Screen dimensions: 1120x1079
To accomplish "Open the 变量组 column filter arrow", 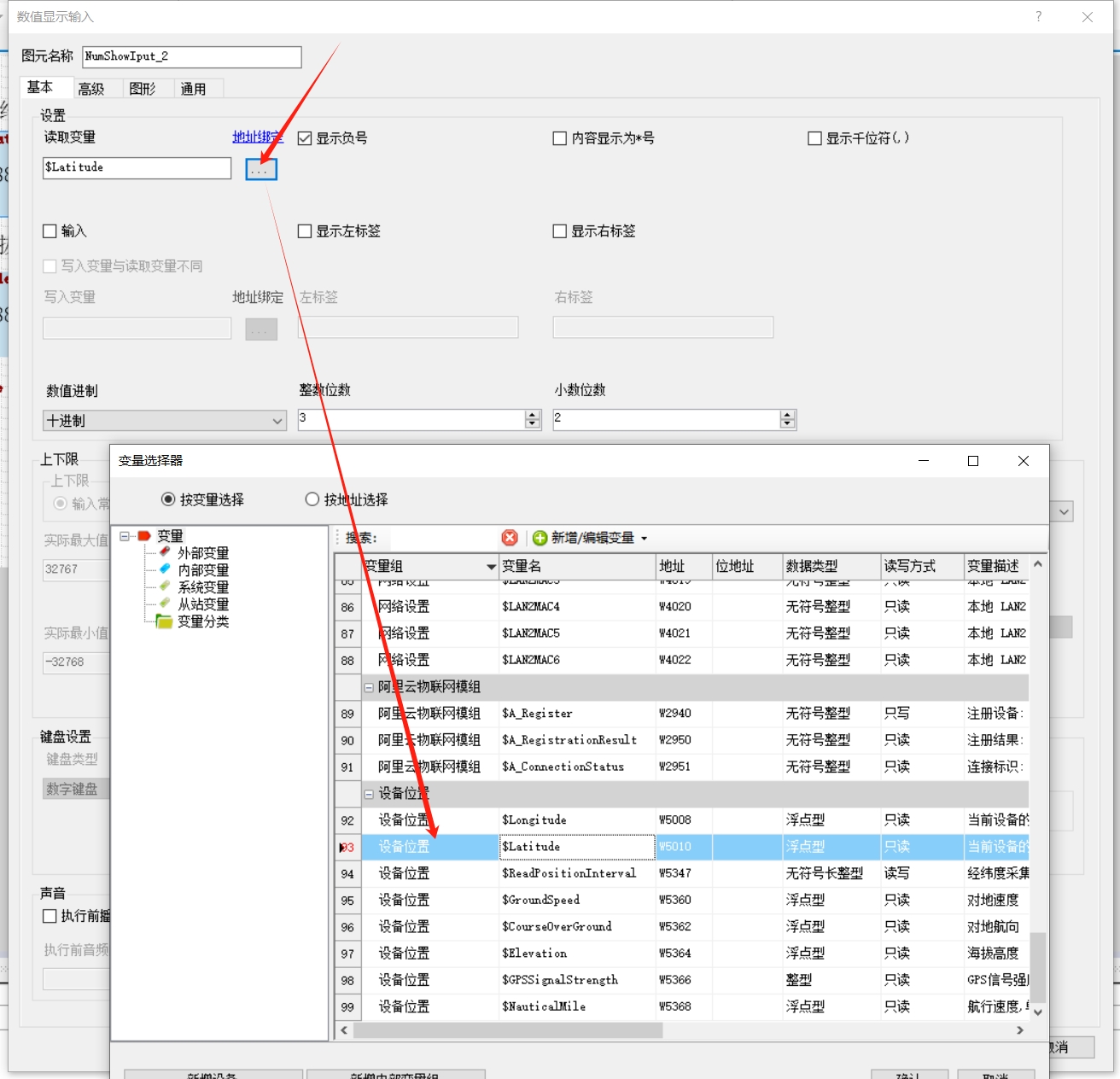I will click(491, 567).
